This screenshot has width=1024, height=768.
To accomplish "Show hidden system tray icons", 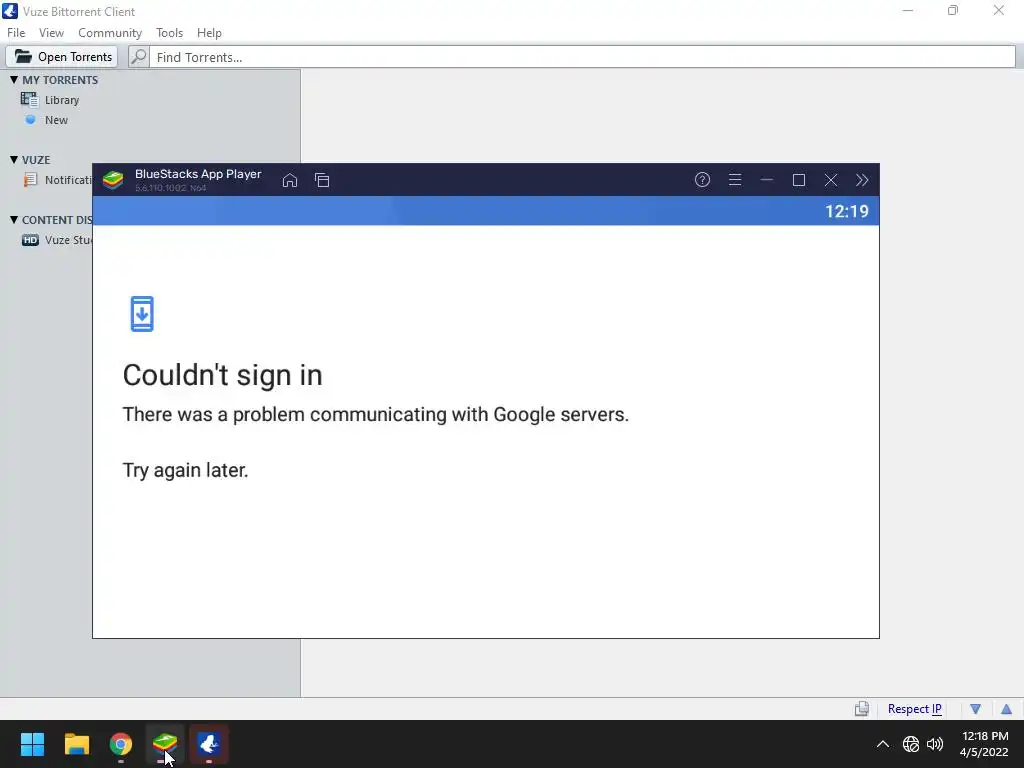I will tap(882, 744).
